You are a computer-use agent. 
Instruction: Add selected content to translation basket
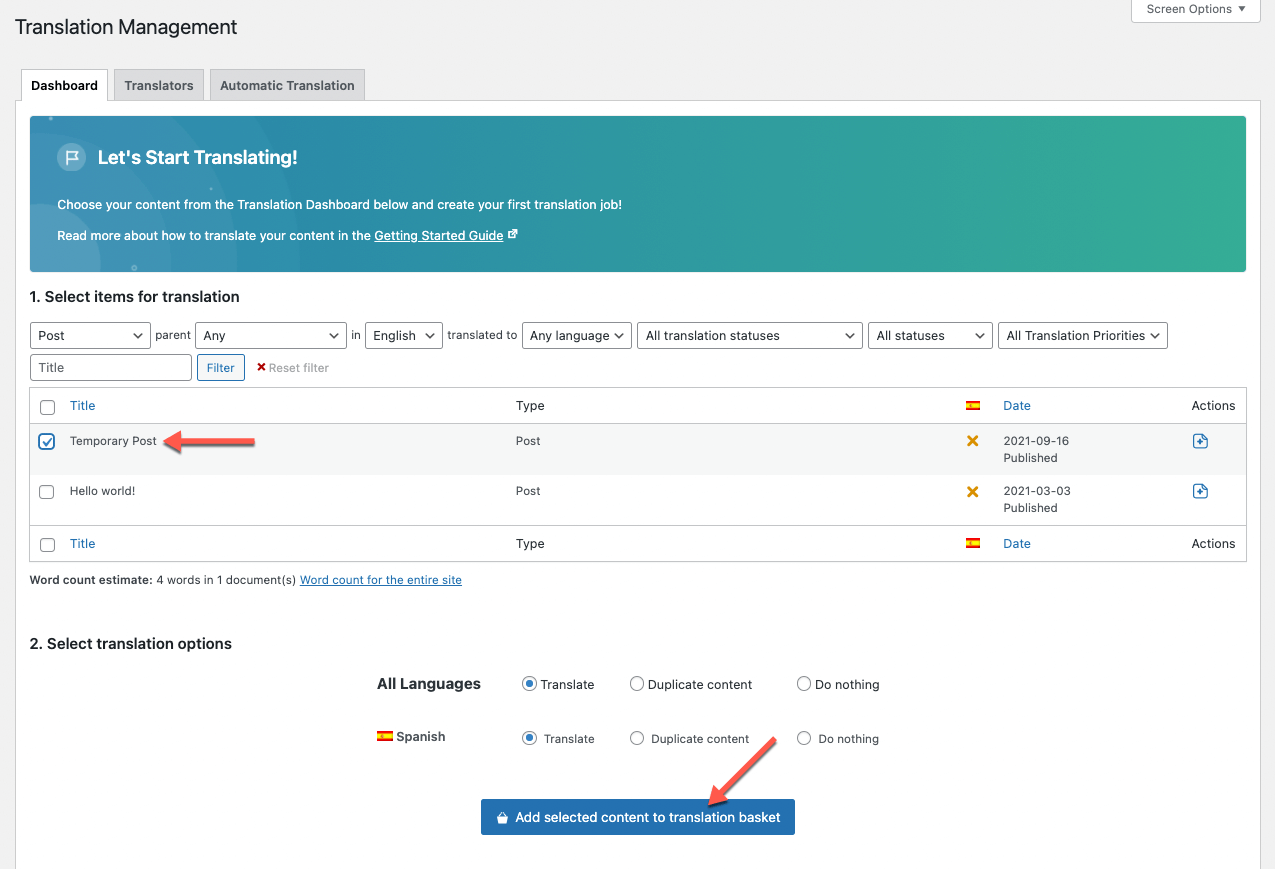[637, 817]
